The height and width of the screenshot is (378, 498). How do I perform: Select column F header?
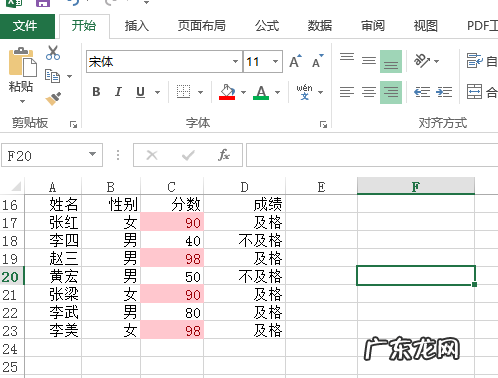tap(416, 186)
